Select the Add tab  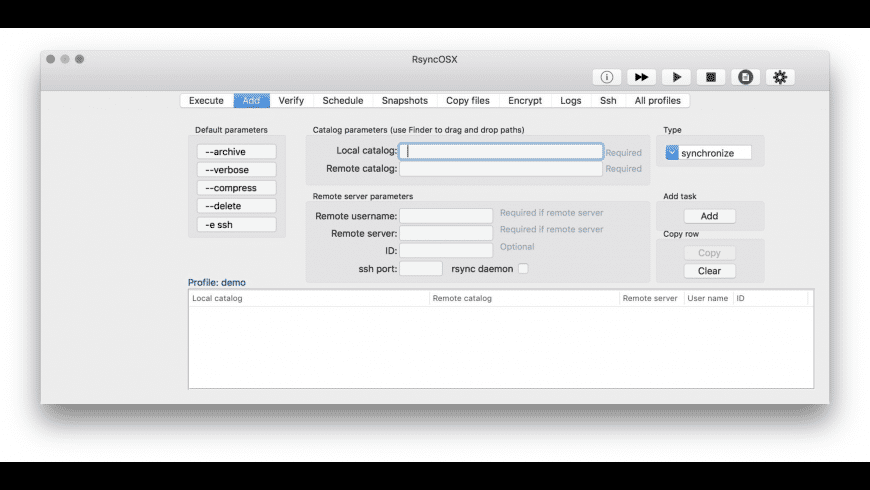(251, 100)
